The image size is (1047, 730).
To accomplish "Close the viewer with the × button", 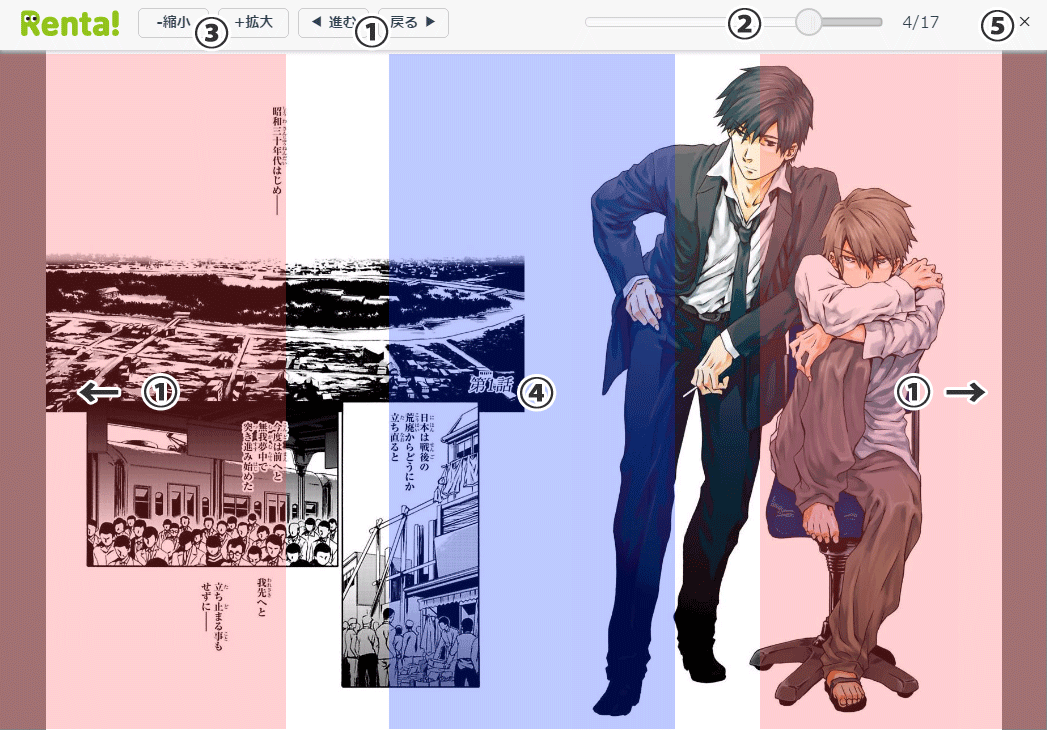I will (1025, 22).
